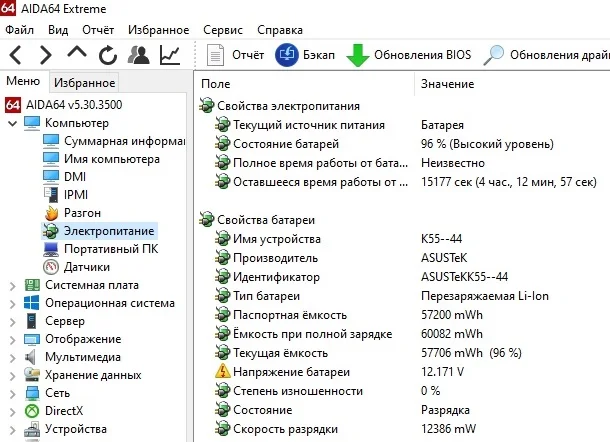Switch to the Меню tab

pyautogui.click(x=23, y=81)
